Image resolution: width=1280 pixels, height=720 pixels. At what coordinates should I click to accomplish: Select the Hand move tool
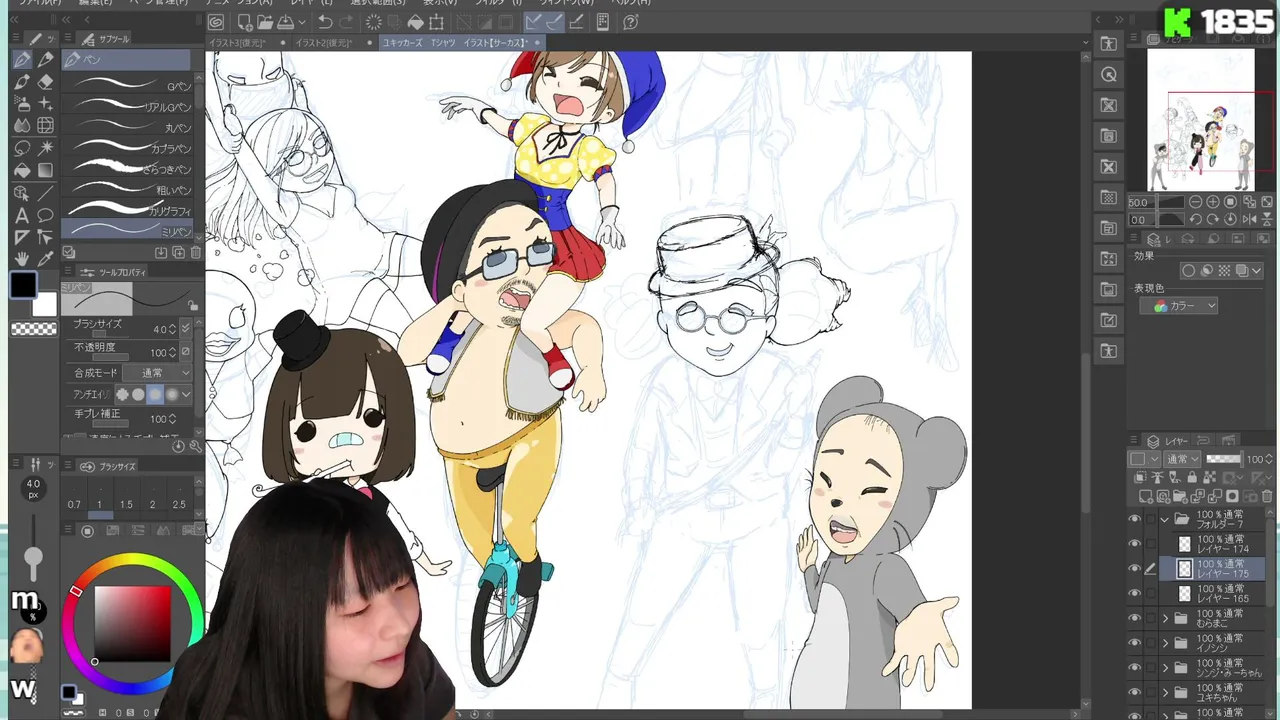pos(22,259)
